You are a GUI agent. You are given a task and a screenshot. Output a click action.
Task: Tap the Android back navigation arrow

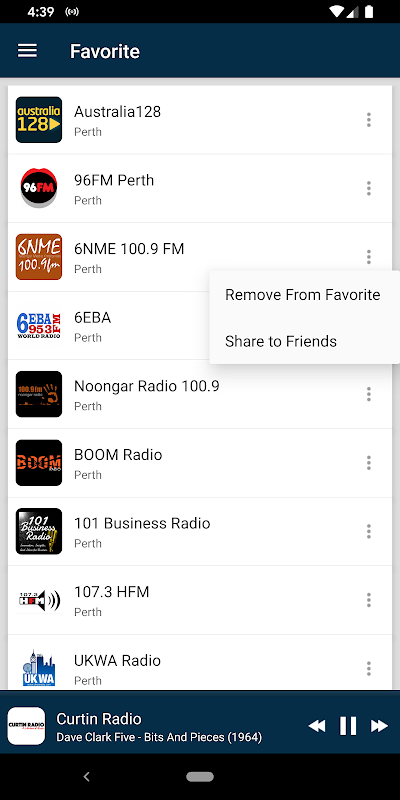pyautogui.click(x=87, y=777)
